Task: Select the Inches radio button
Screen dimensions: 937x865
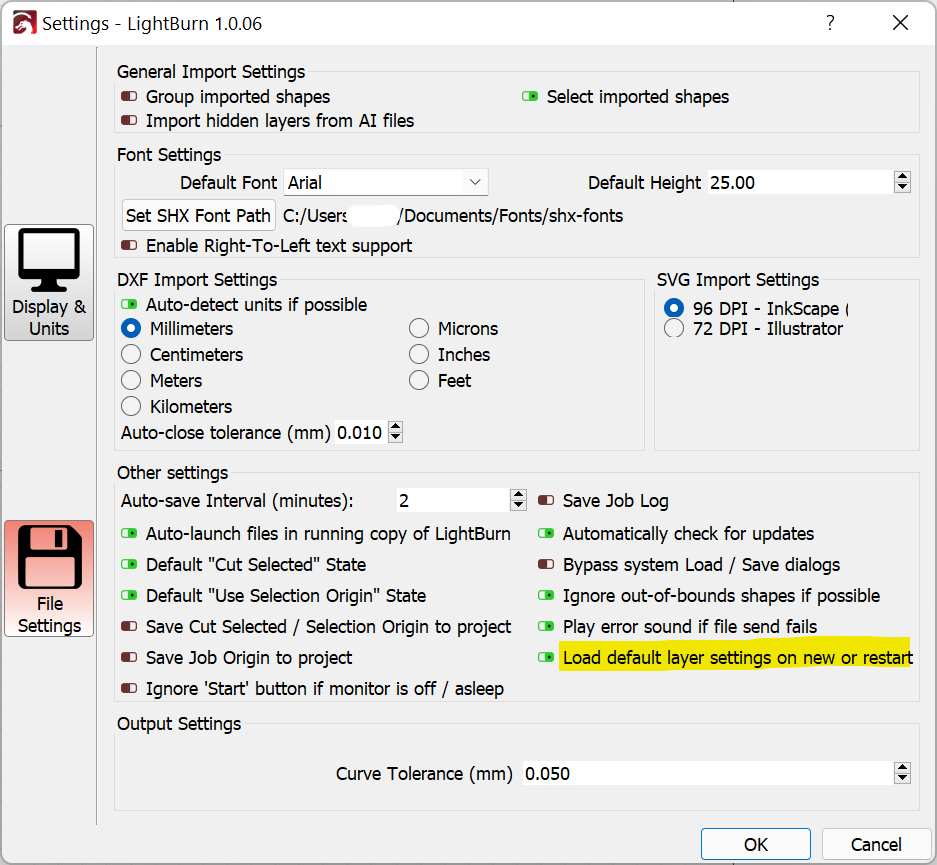Action: [x=420, y=355]
